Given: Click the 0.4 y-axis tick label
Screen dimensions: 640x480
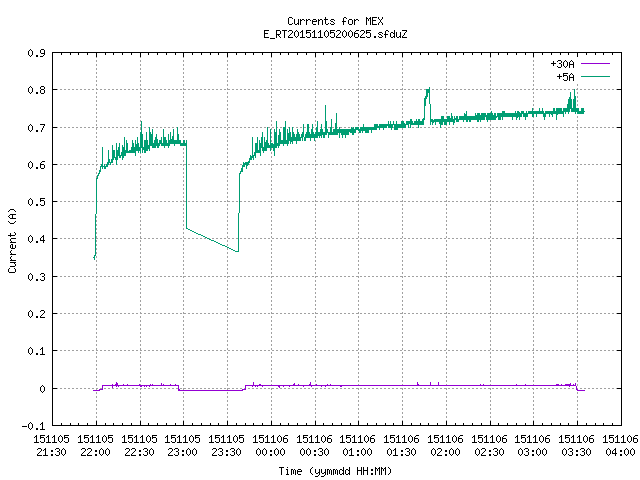Looking at the screenshot, I should click(x=36, y=239).
